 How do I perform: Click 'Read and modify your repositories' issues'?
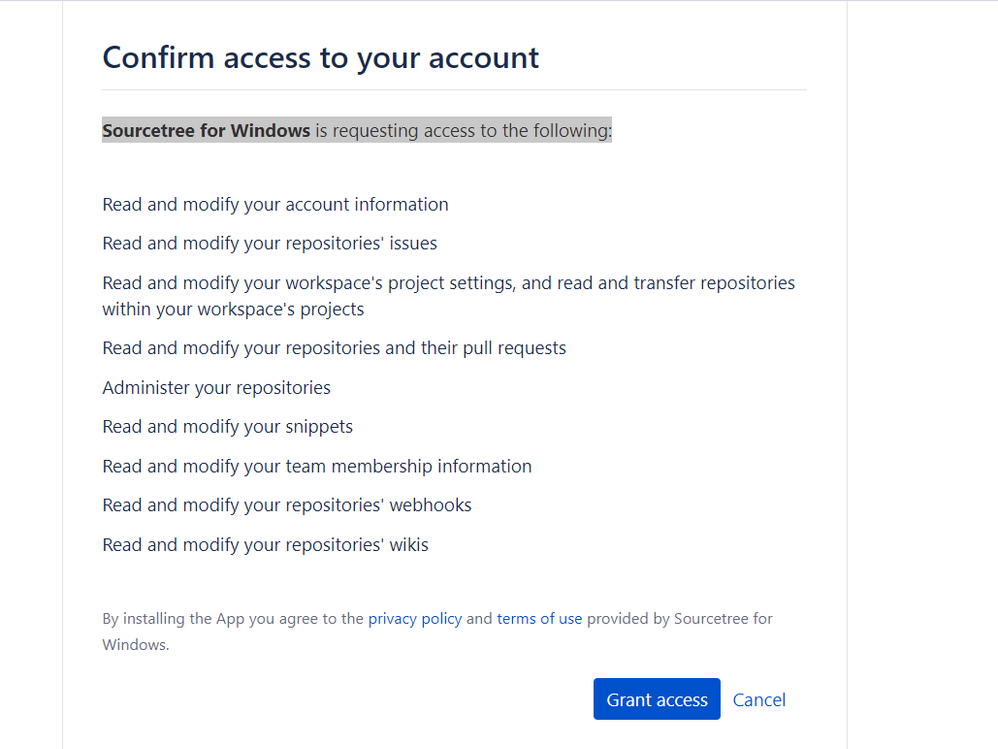coord(270,243)
